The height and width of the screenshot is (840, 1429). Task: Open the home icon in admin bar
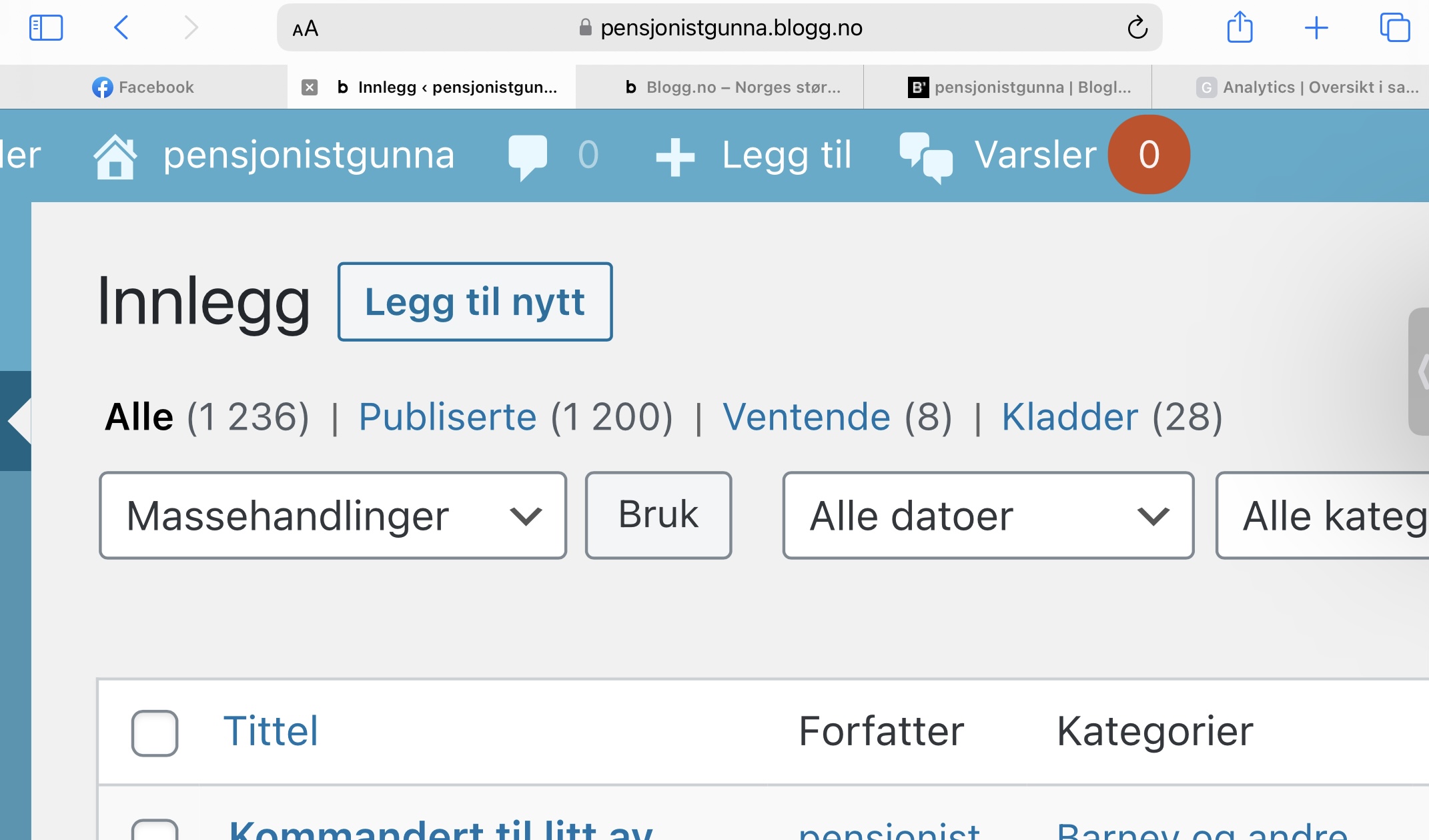click(x=115, y=156)
